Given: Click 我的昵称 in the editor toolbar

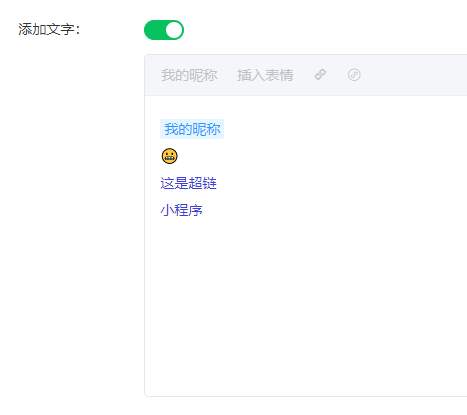Looking at the screenshot, I should 189,75.
